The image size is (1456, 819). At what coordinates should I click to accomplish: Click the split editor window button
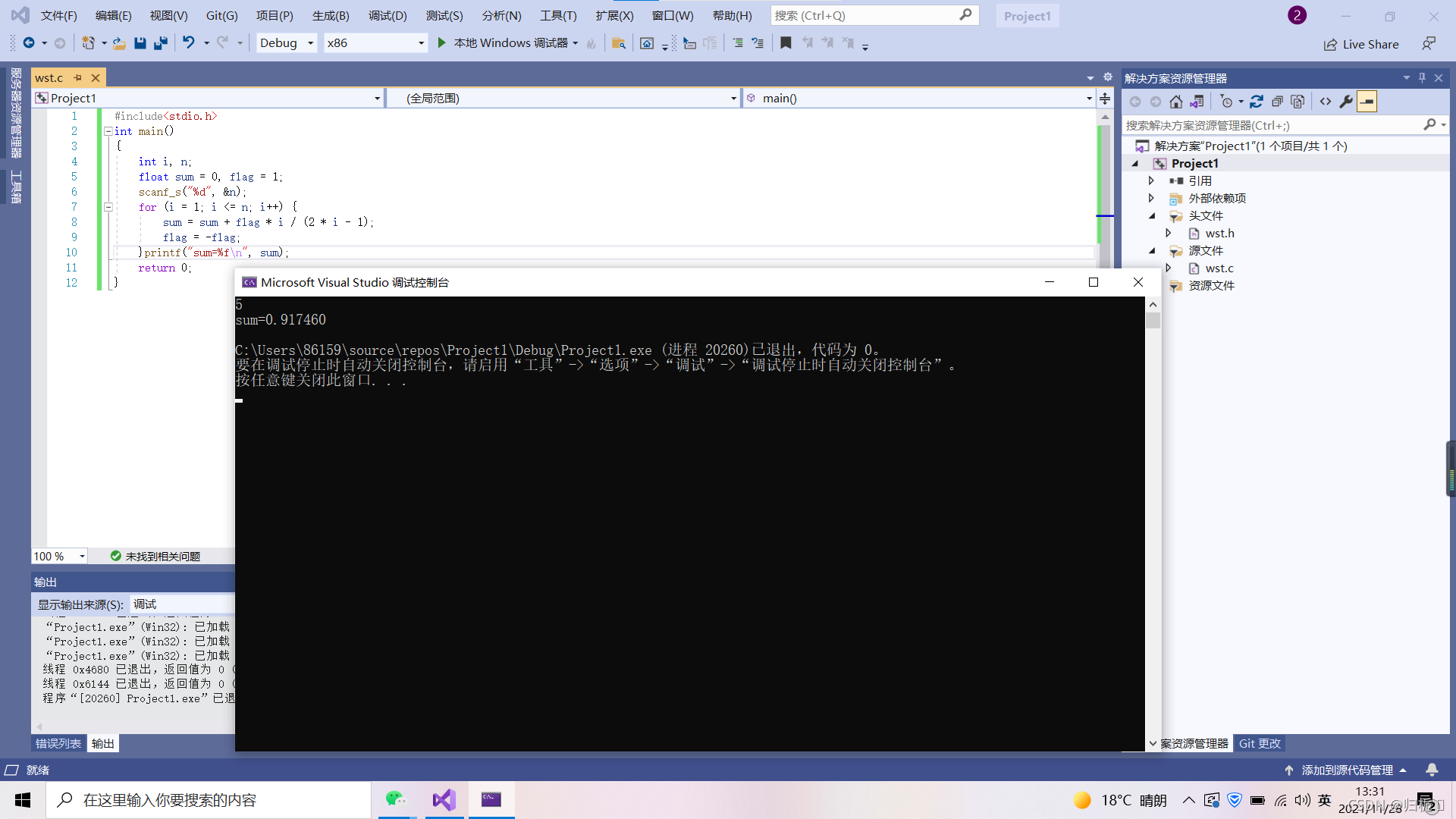click(x=1105, y=99)
